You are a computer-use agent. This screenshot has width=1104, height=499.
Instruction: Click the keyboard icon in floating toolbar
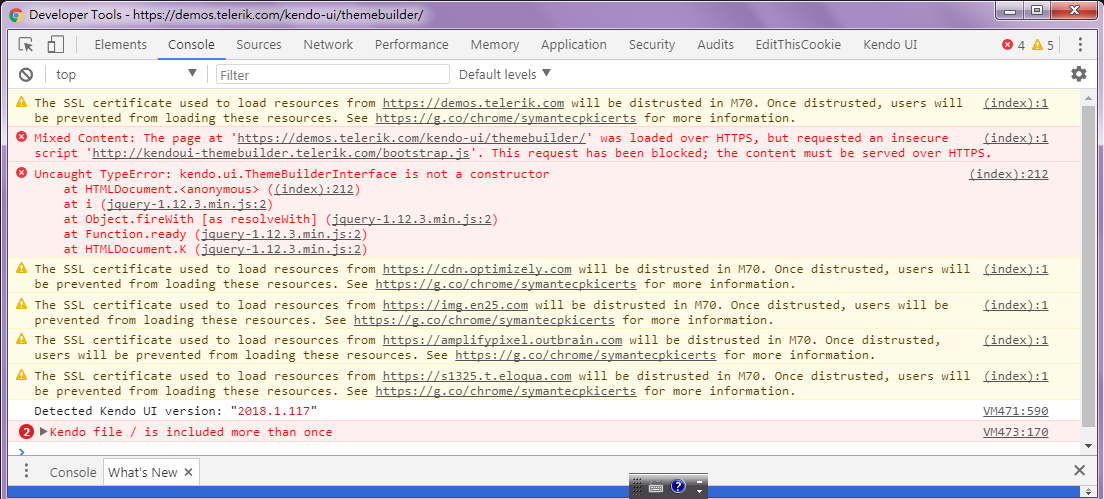click(x=656, y=486)
